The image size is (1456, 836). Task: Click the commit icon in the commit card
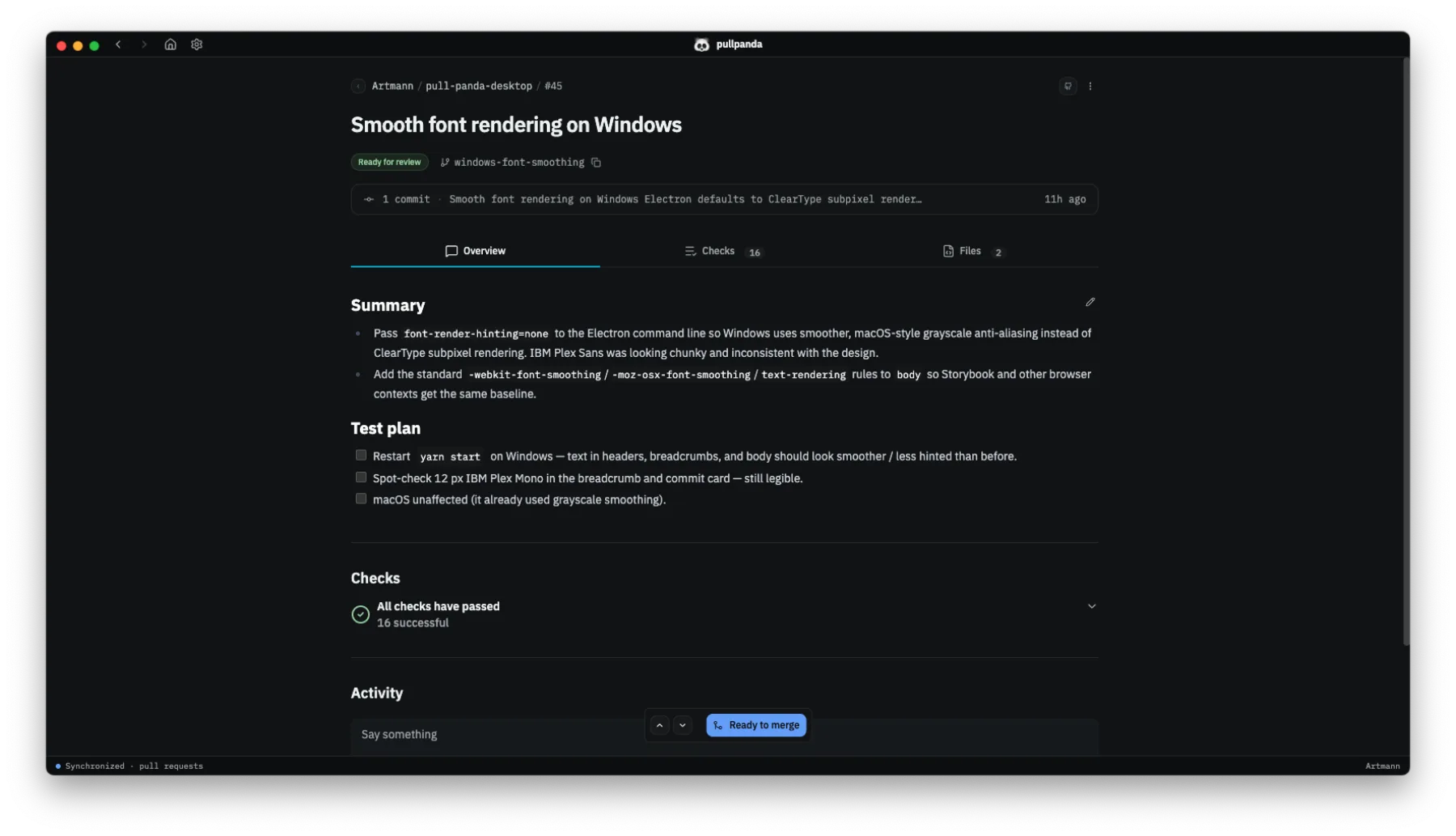click(369, 199)
